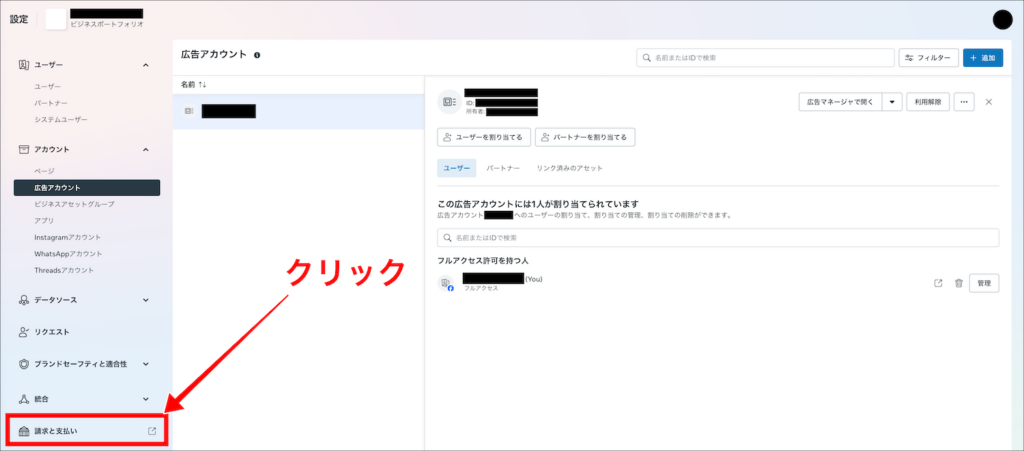Switch to リンク済みのアセット tab
1024x451 pixels.
tap(569, 168)
